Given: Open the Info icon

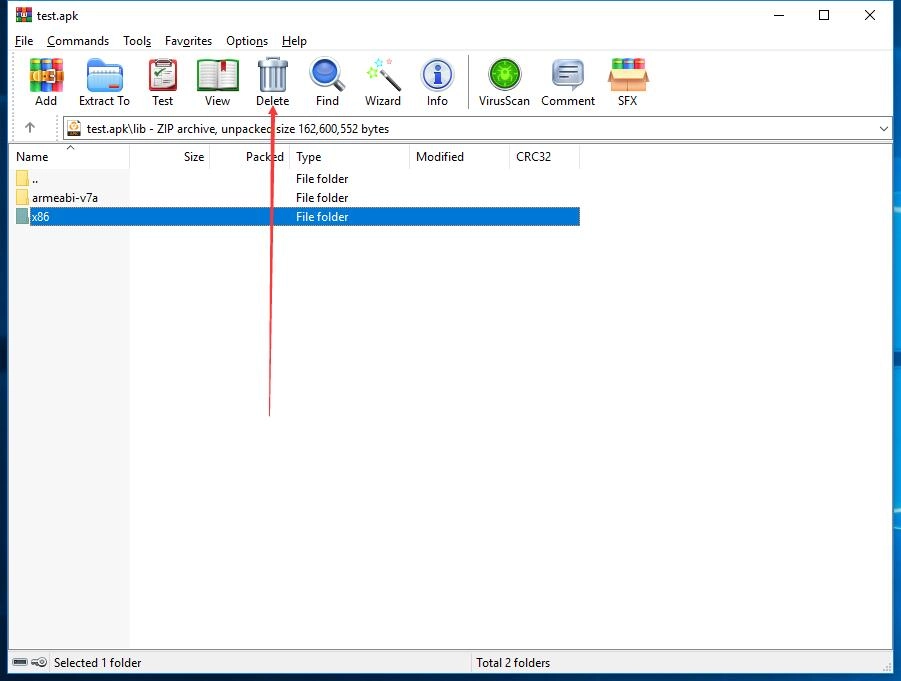Looking at the screenshot, I should [x=437, y=75].
